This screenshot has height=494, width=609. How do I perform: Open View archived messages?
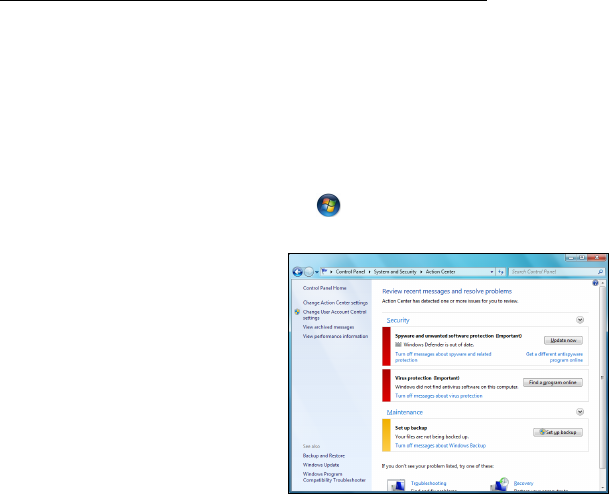328,327
